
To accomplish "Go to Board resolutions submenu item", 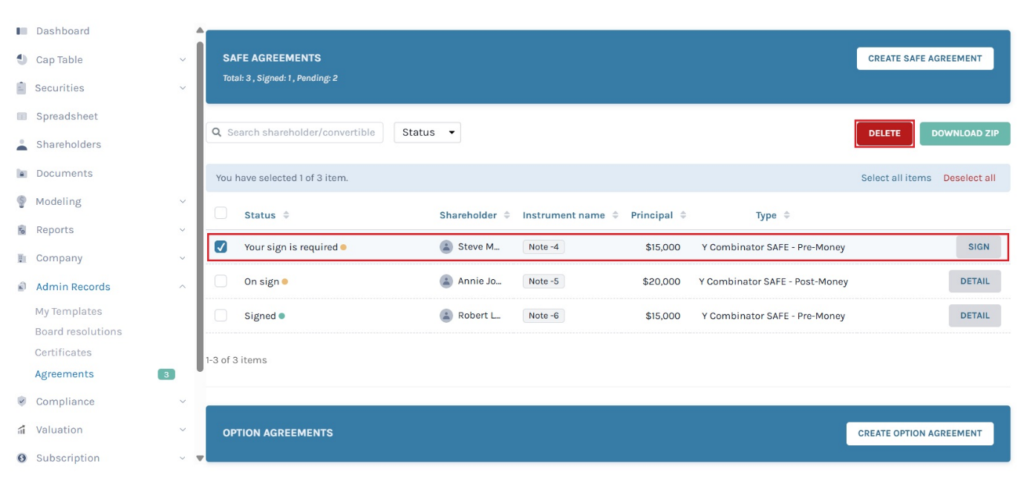I will click(78, 332).
